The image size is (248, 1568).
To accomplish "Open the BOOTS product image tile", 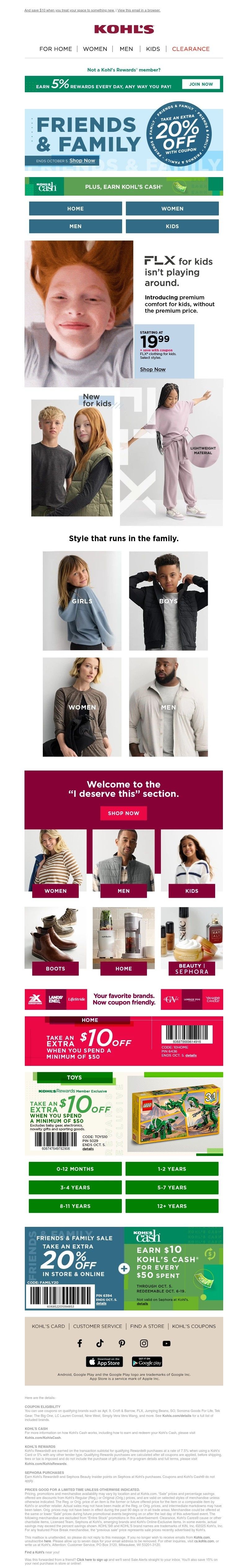I will click(55, 941).
